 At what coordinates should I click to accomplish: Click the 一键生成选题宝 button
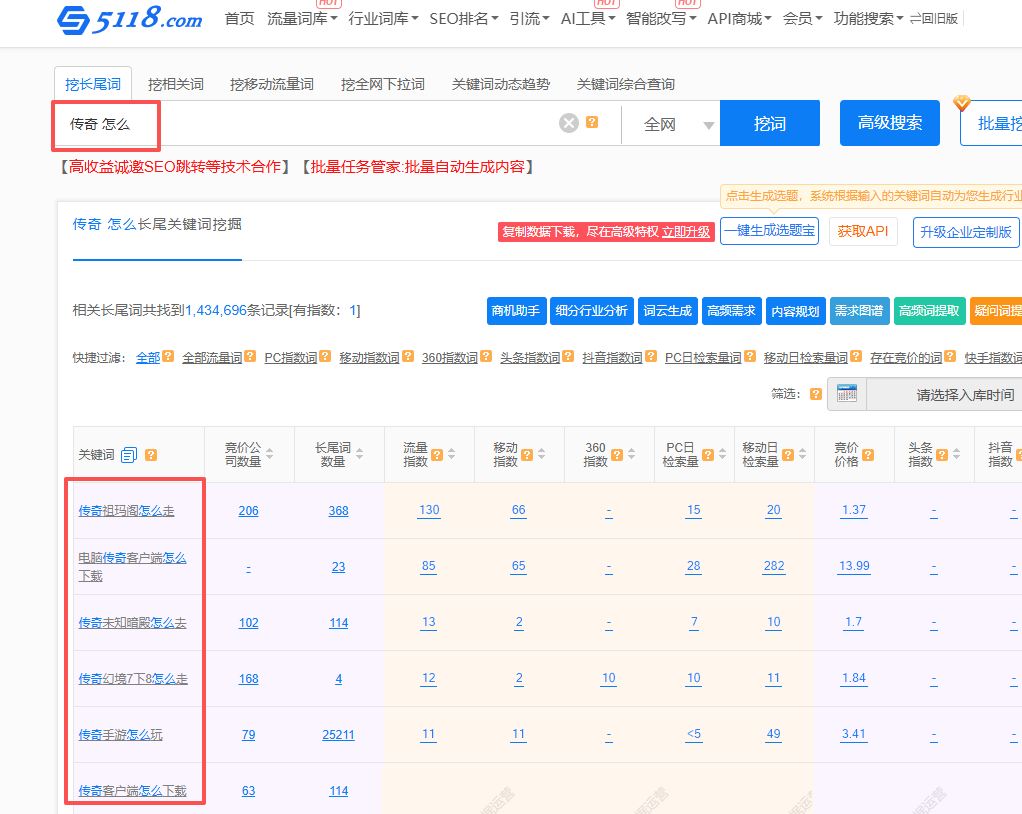point(769,231)
